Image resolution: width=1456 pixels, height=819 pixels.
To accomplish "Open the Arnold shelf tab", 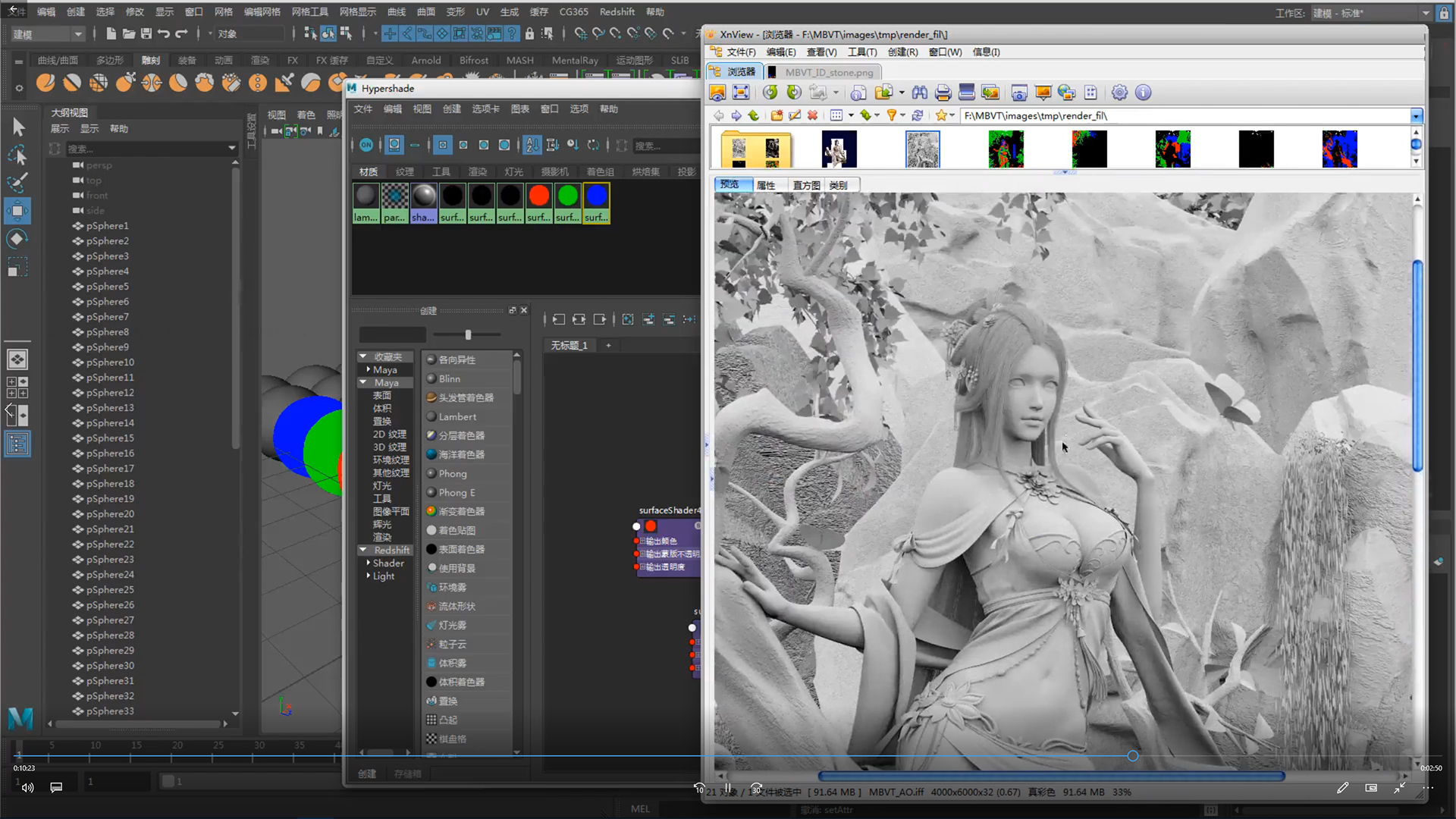I will [426, 60].
